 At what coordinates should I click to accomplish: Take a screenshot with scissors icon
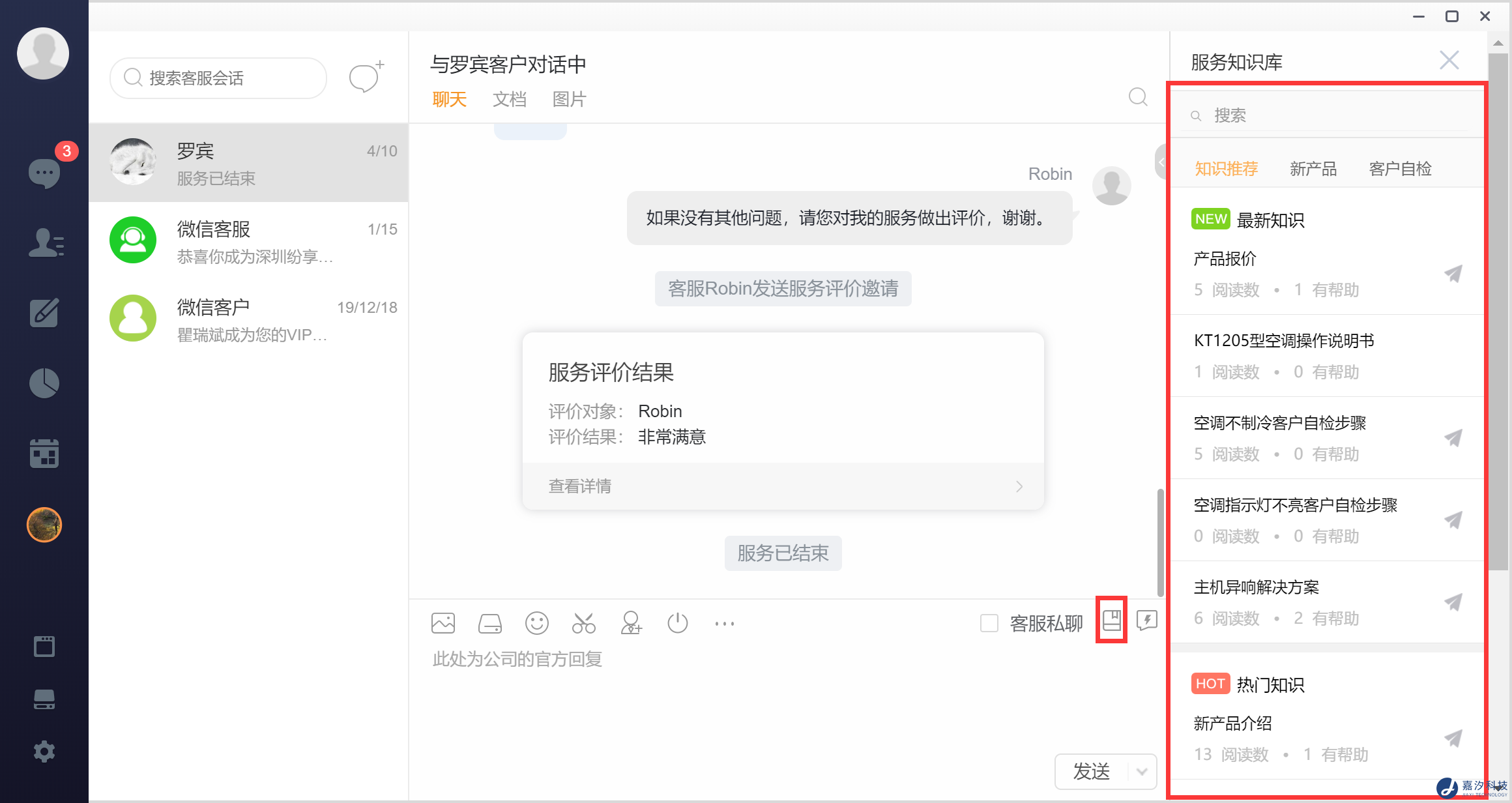tap(584, 623)
